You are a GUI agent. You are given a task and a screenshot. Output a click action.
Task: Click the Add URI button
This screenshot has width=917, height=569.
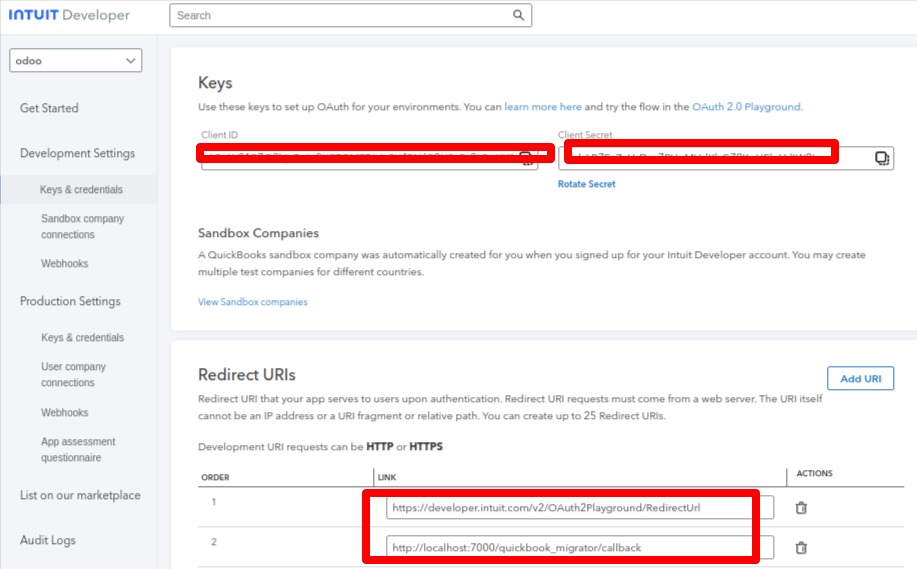click(x=860, y=378)
